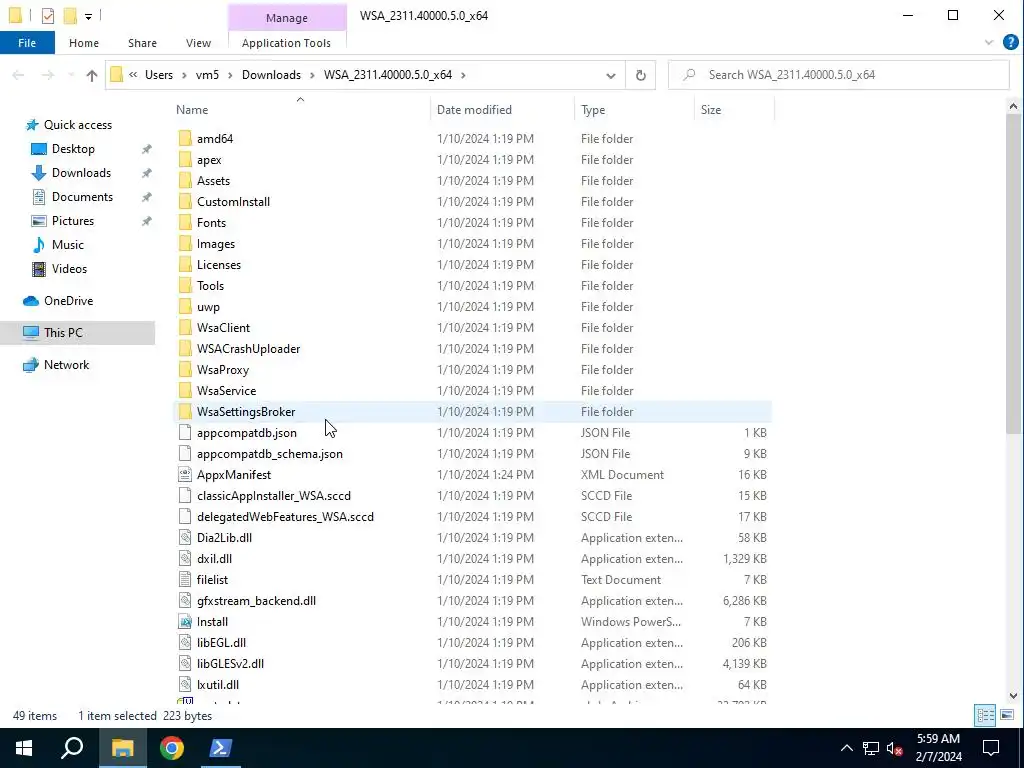Screen dimensions: 1024x768
Task: Open the View ribbon tab
Action: [x=198, y=43]
